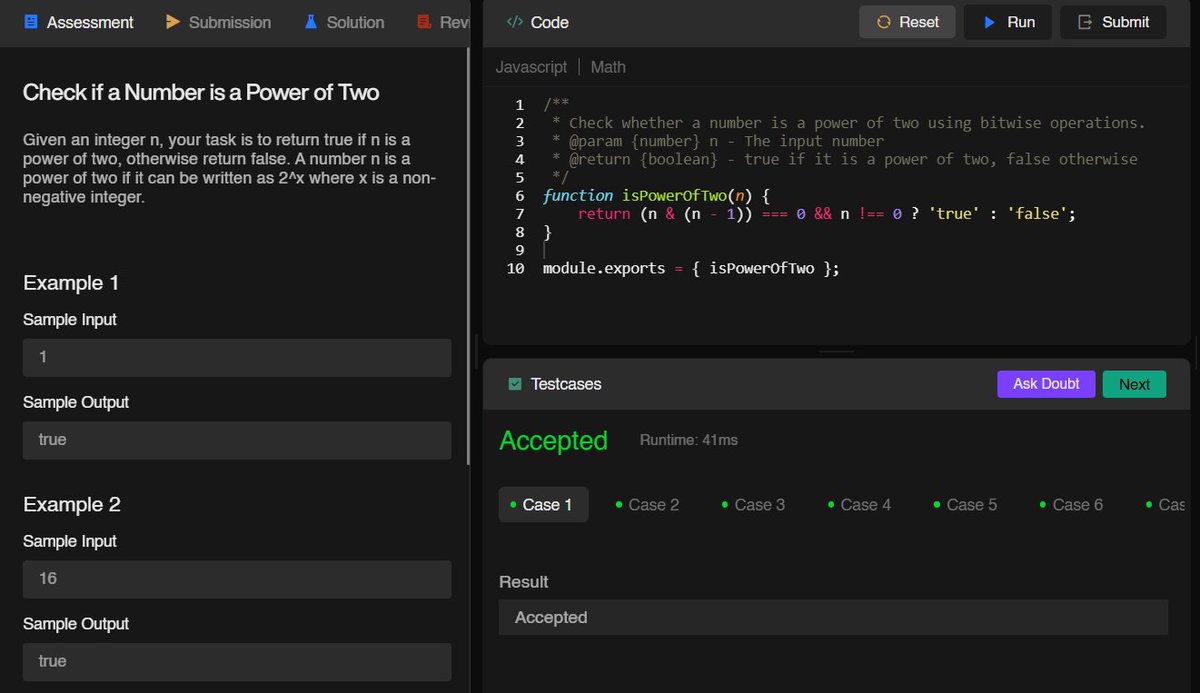Select Case 2 testcase
Screen dimensions: 1200x693
(648, 505)
